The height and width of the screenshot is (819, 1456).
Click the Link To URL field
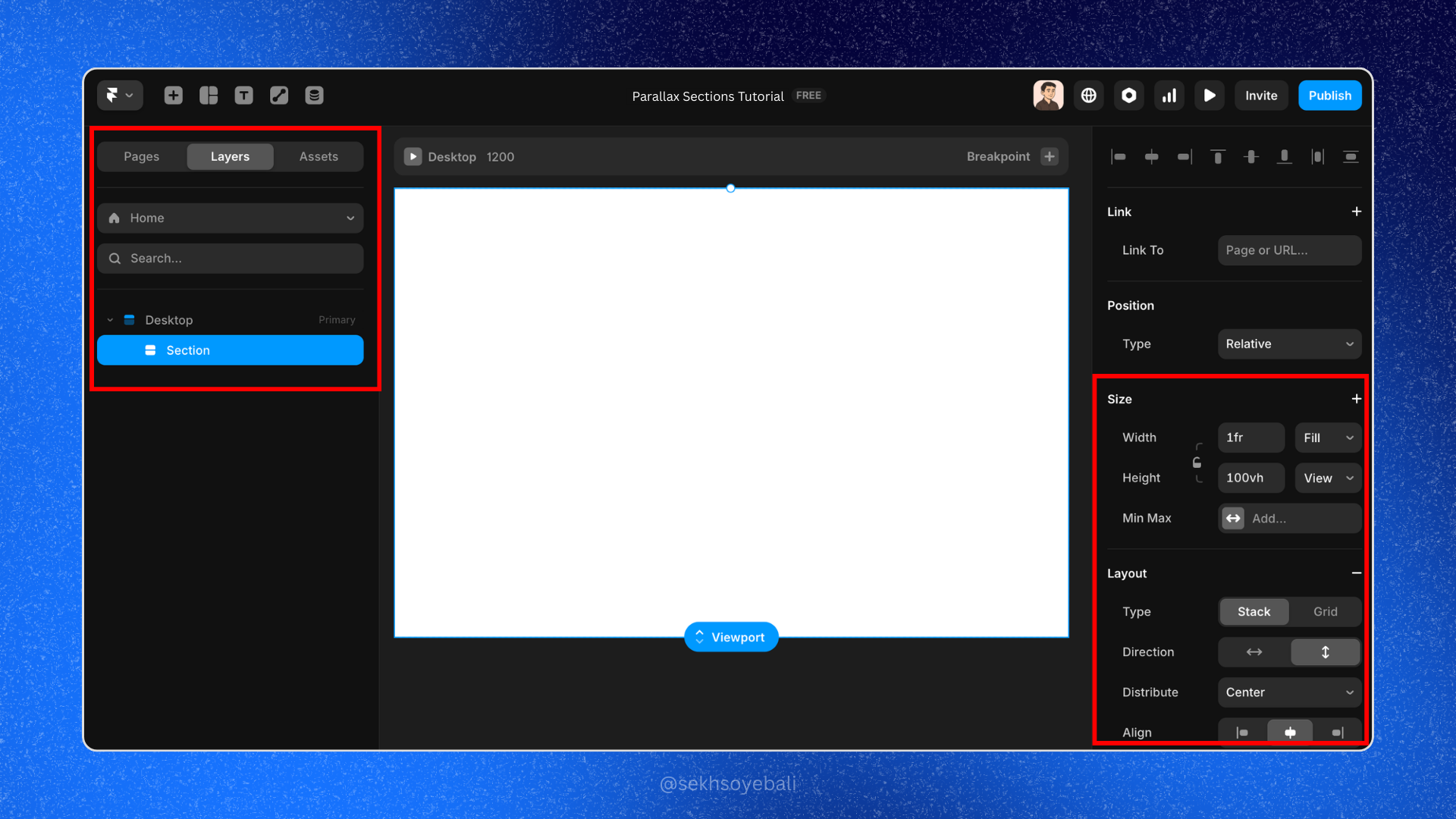click(x=1289, y=250)
